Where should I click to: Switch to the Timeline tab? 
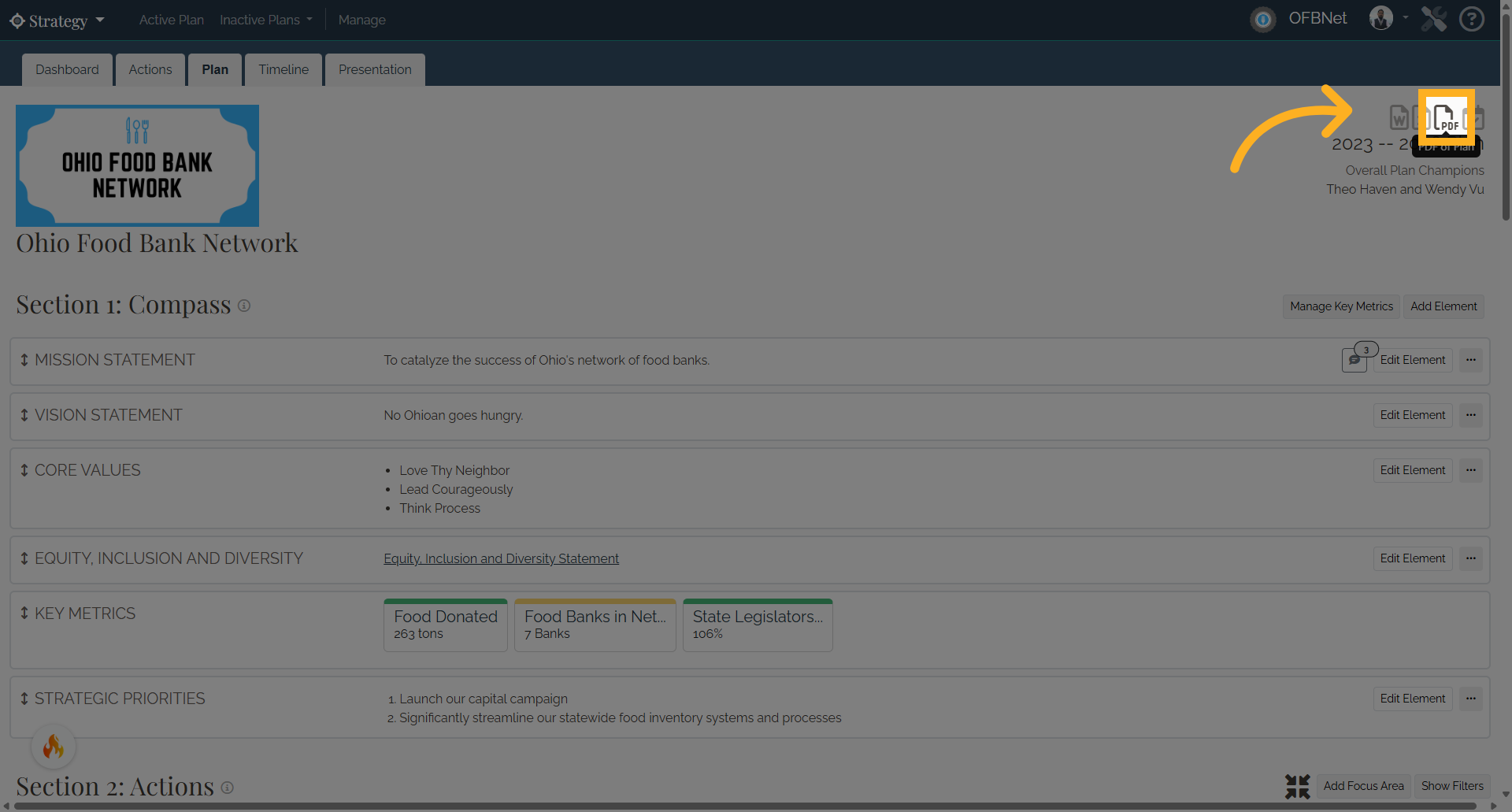coord(283,69)
